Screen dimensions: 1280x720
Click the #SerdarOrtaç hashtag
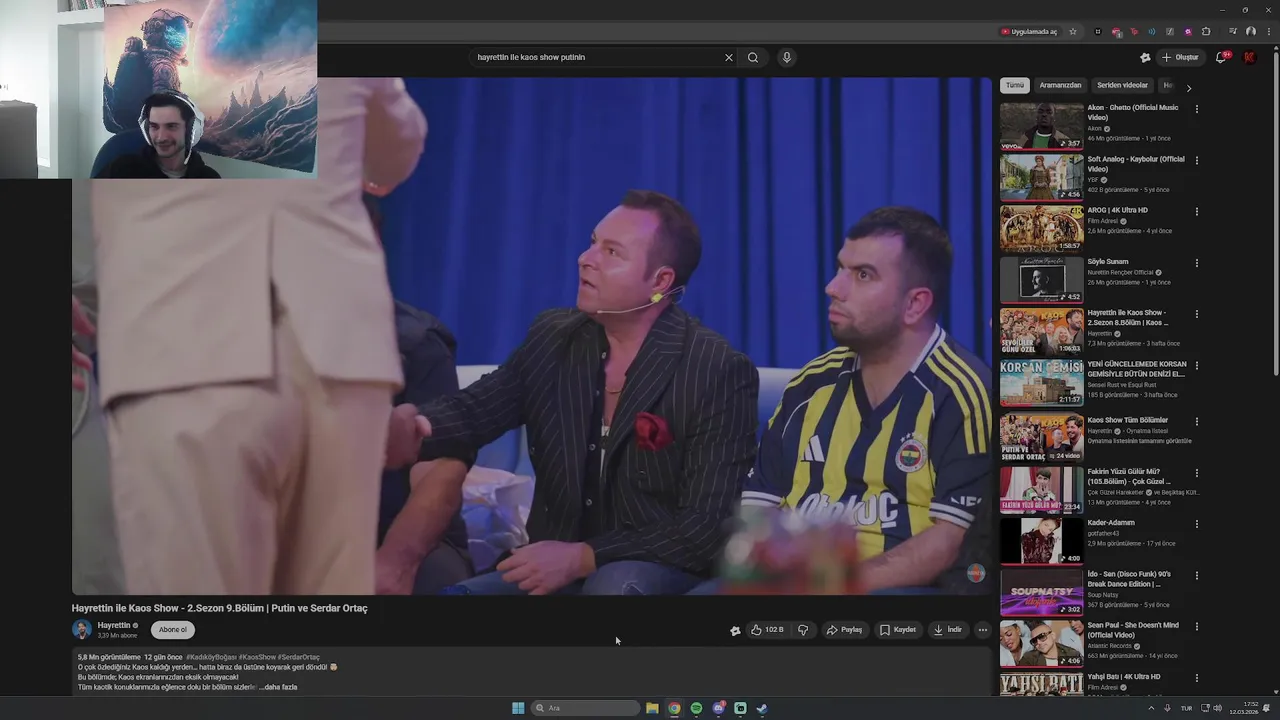(x=299, y=657)
